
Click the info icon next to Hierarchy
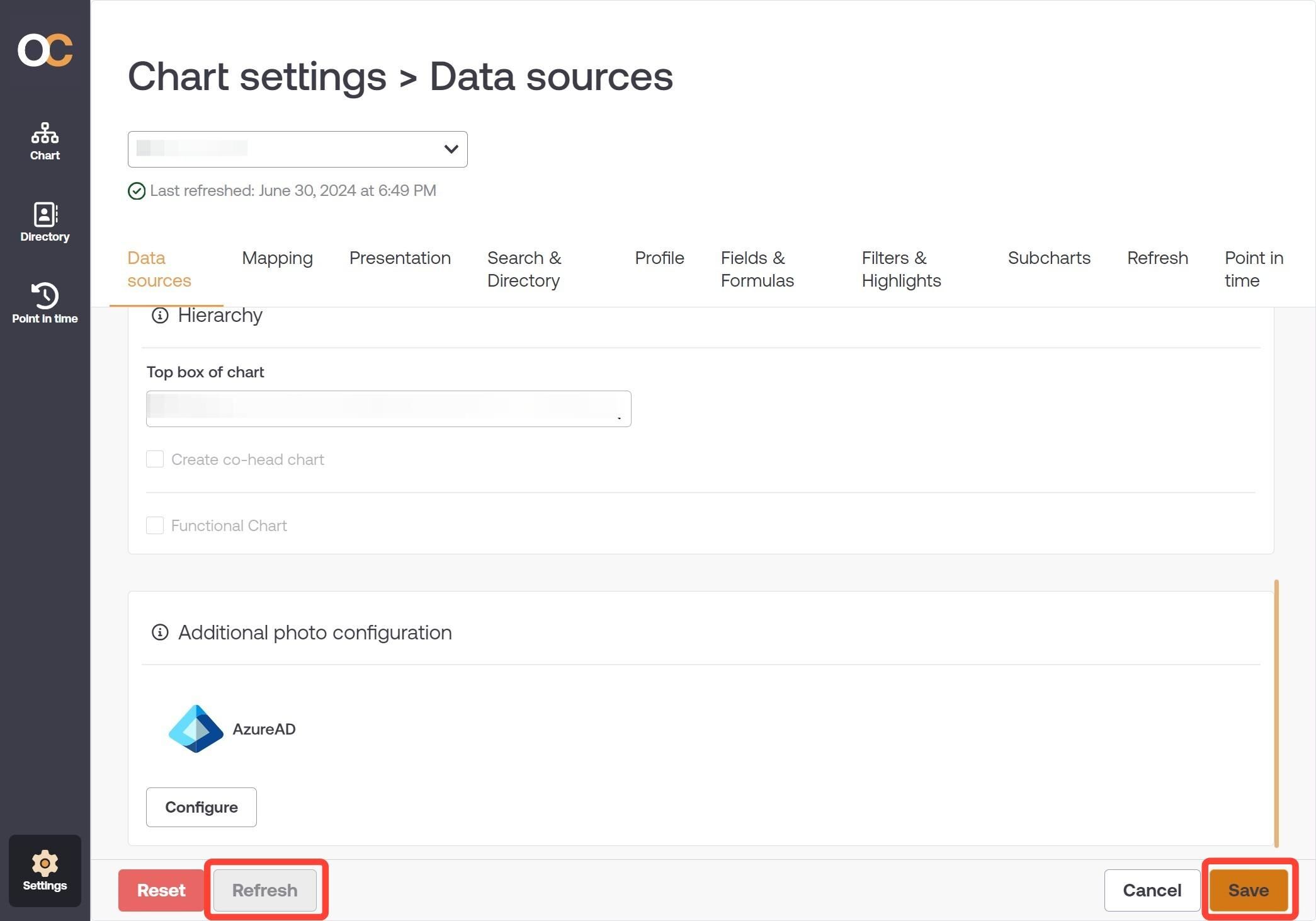click(159, 316)
